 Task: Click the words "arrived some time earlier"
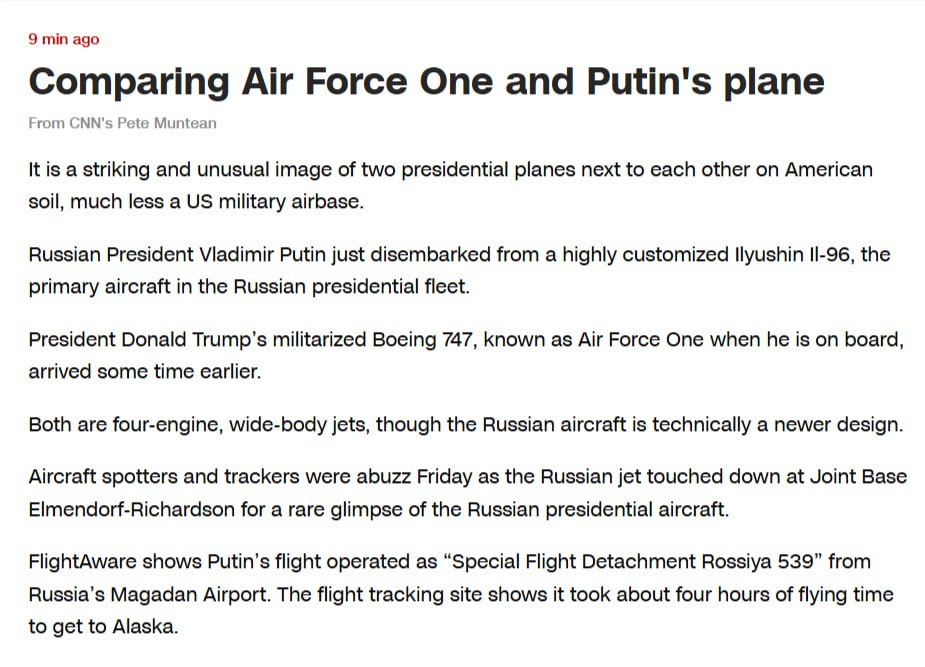tap(143, 372)
